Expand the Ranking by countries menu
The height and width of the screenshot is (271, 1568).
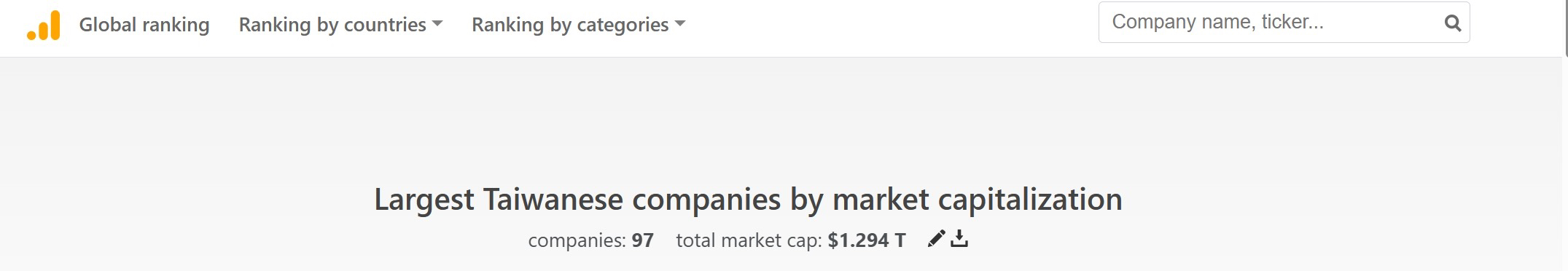tap(340, 25)
